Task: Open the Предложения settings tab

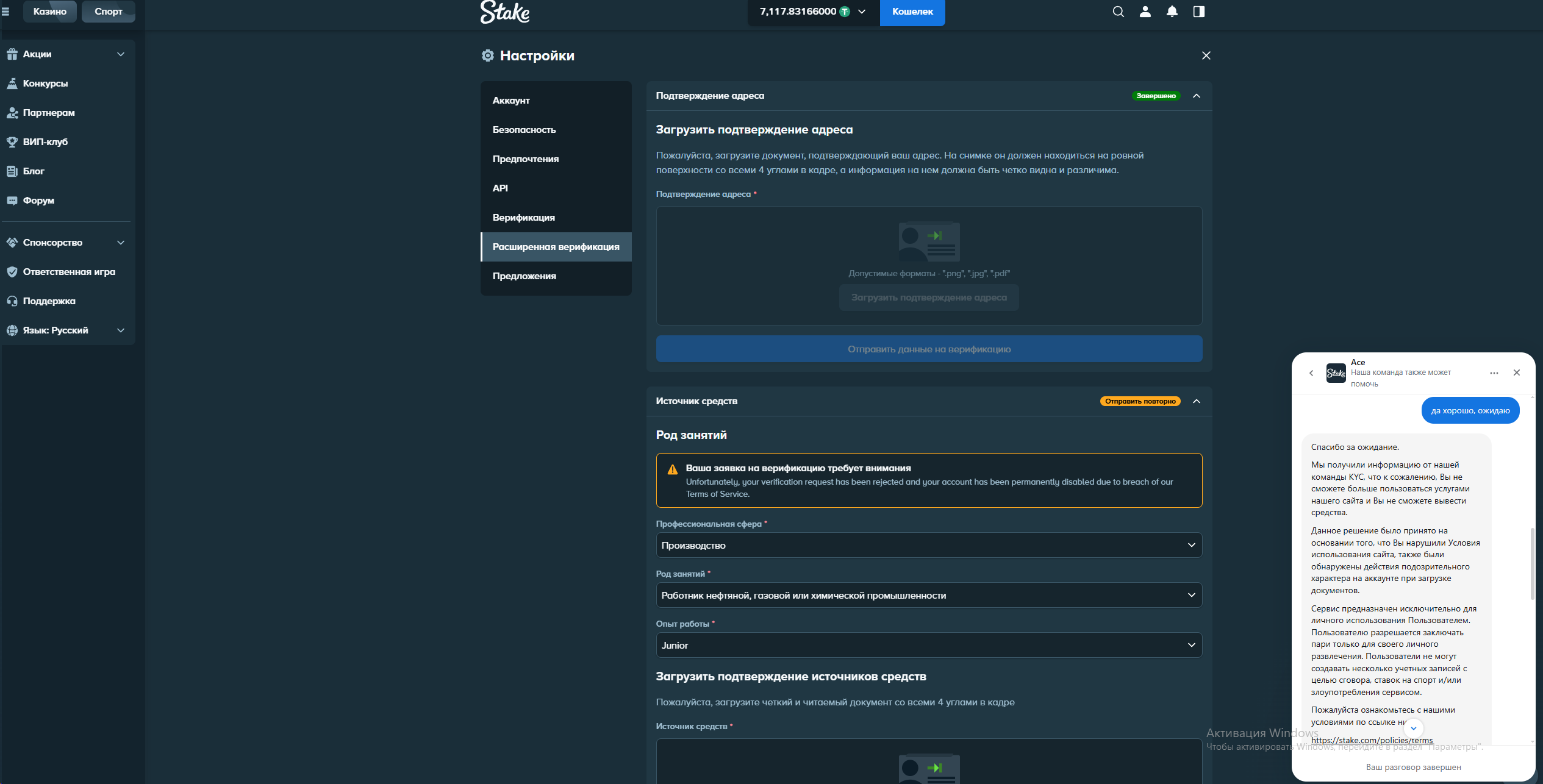Action: click(x=556, y=276)
